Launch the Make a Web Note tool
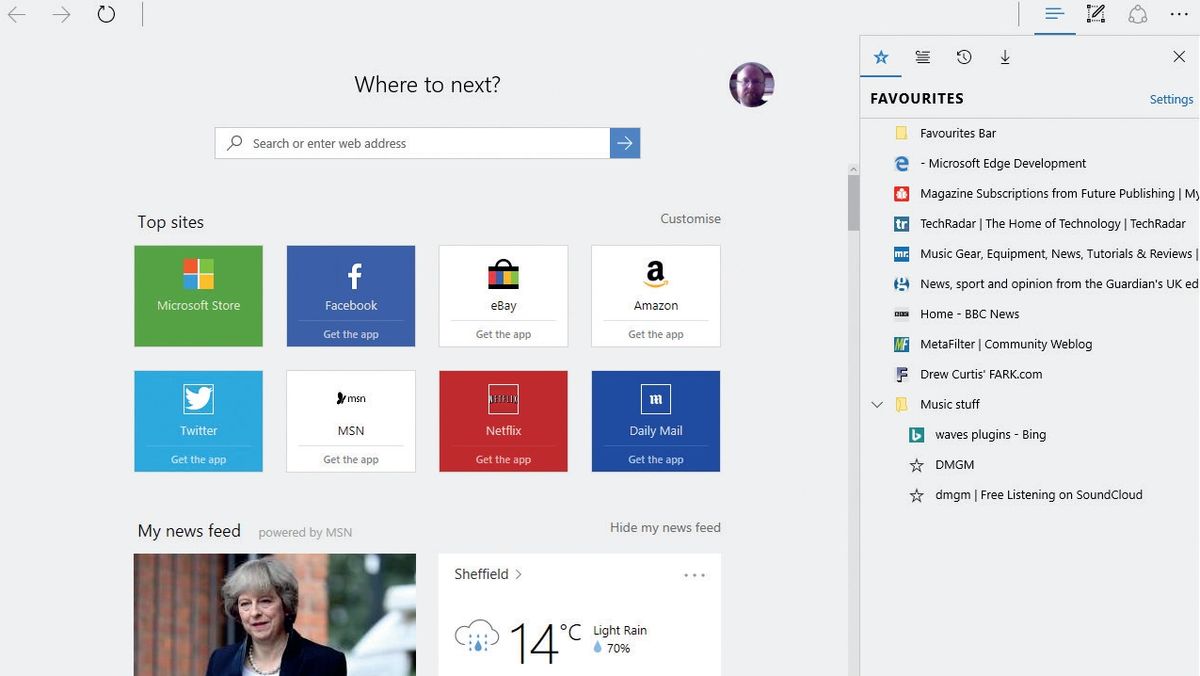 (x=1095, y=14)
